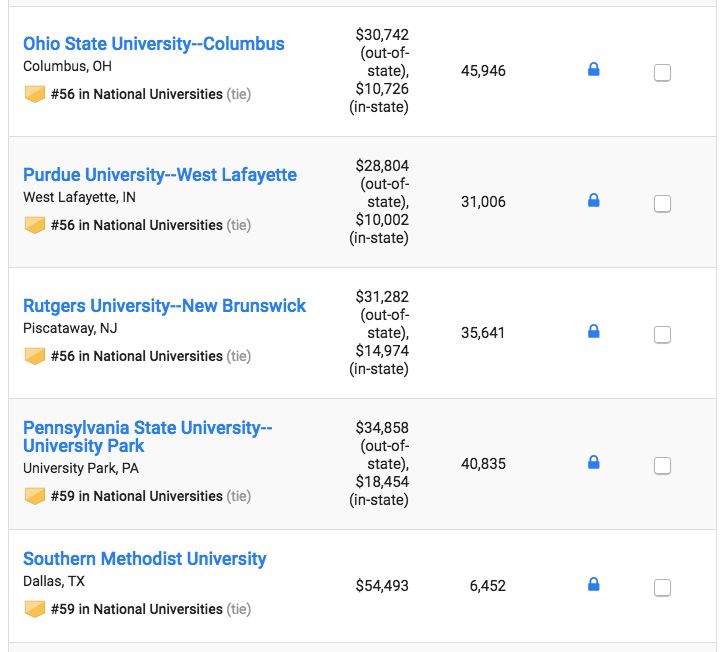This screenshot has width=724, height=652.
Task: Click Penn State's gold ranking badge icon
Action: (x=35, y=496)
